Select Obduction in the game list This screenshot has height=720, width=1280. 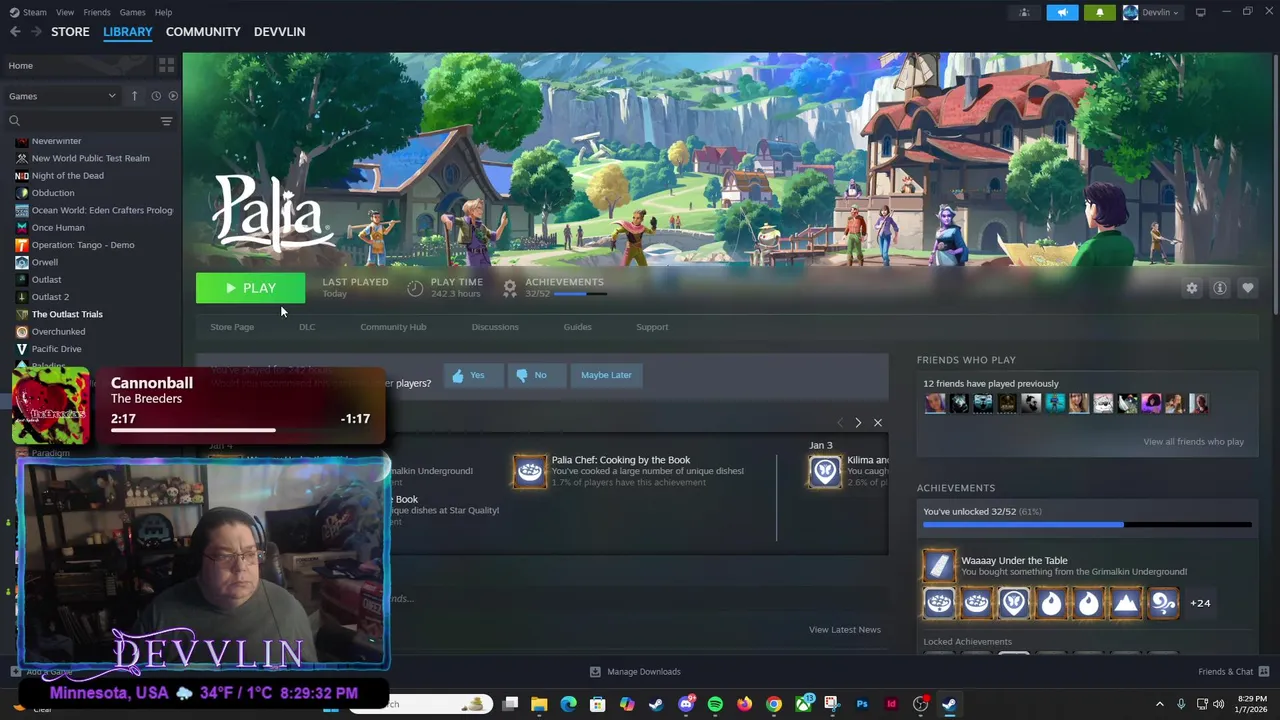(53, 193)
